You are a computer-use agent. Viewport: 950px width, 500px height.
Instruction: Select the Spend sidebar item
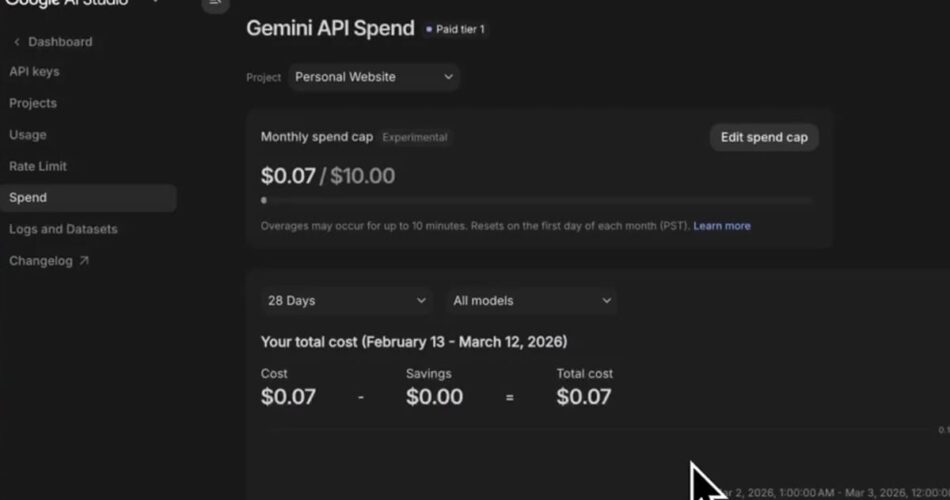[28, 198]
